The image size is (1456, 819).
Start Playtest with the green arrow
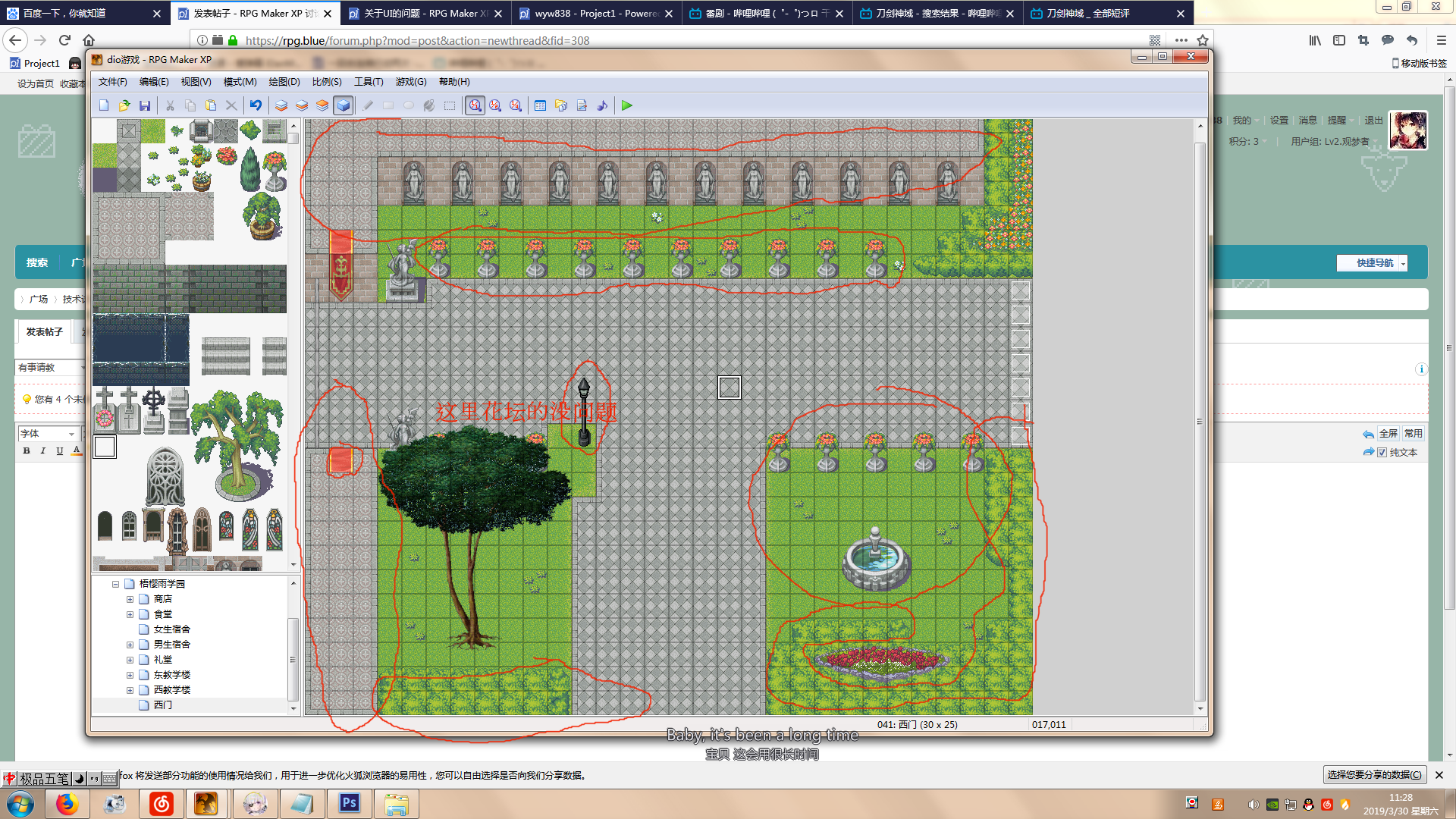point(627,105)
